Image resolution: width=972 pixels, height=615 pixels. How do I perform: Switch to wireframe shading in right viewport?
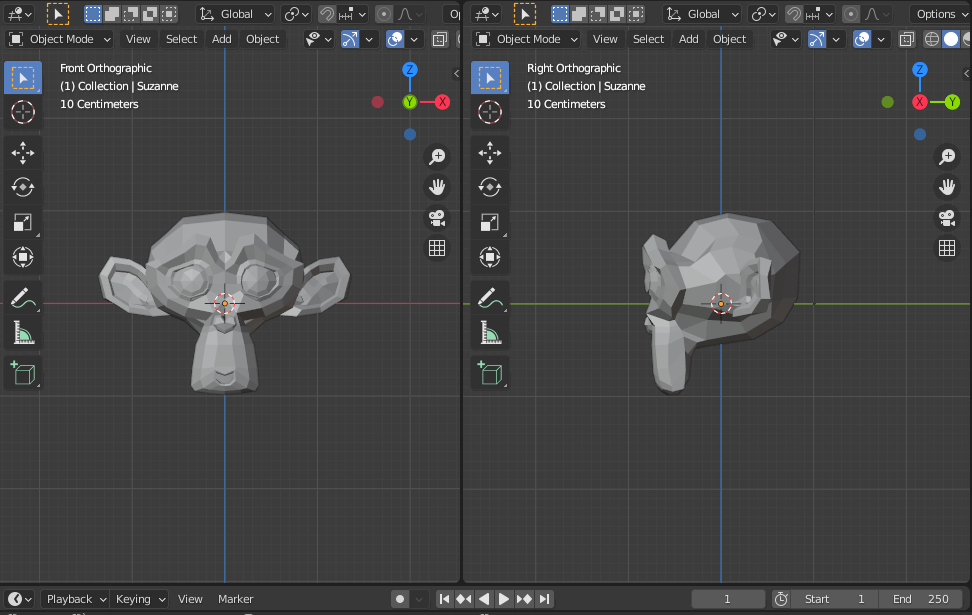[x=931, y=39]
